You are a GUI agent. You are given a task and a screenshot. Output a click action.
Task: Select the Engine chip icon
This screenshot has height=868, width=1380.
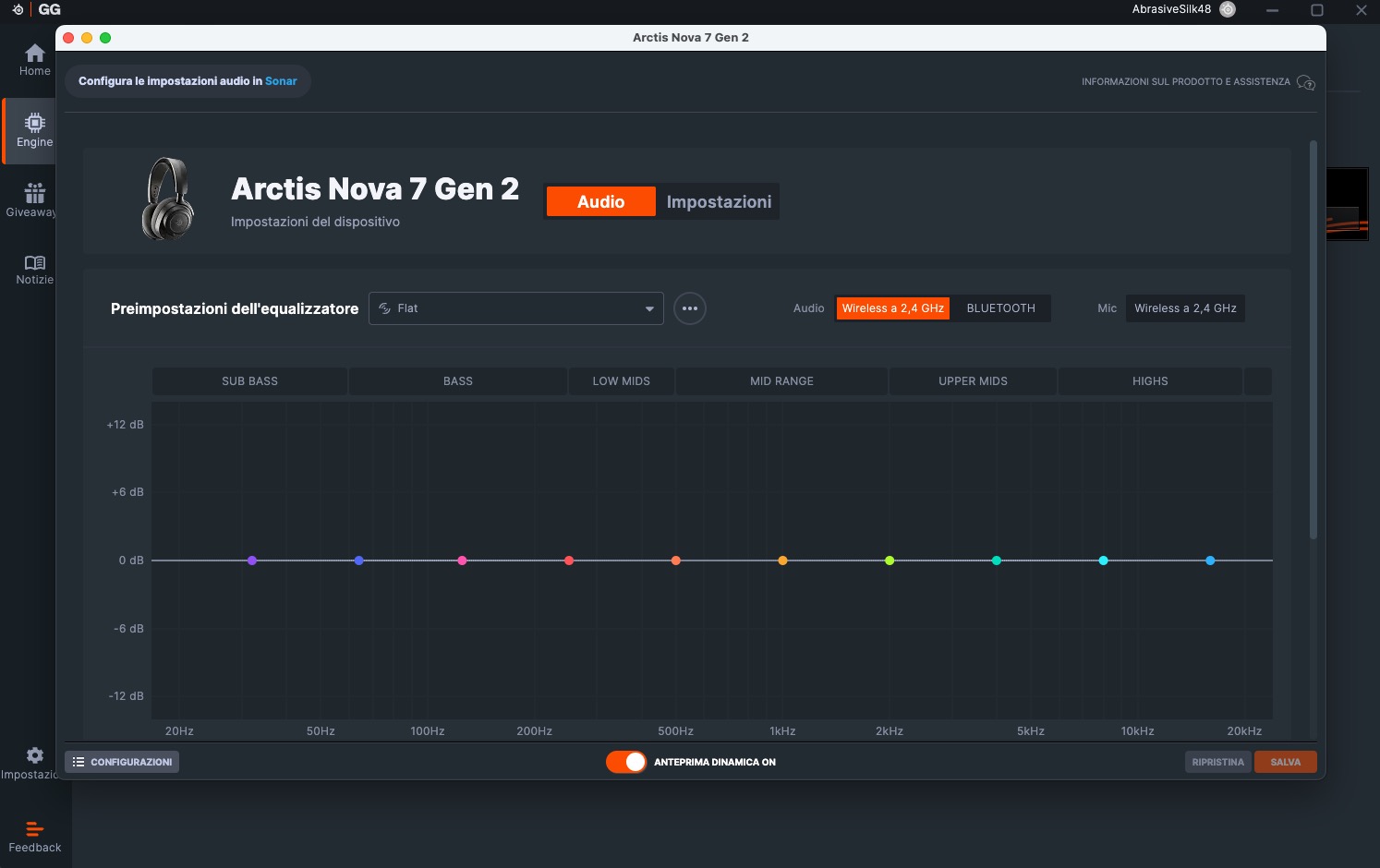[34, 124]
